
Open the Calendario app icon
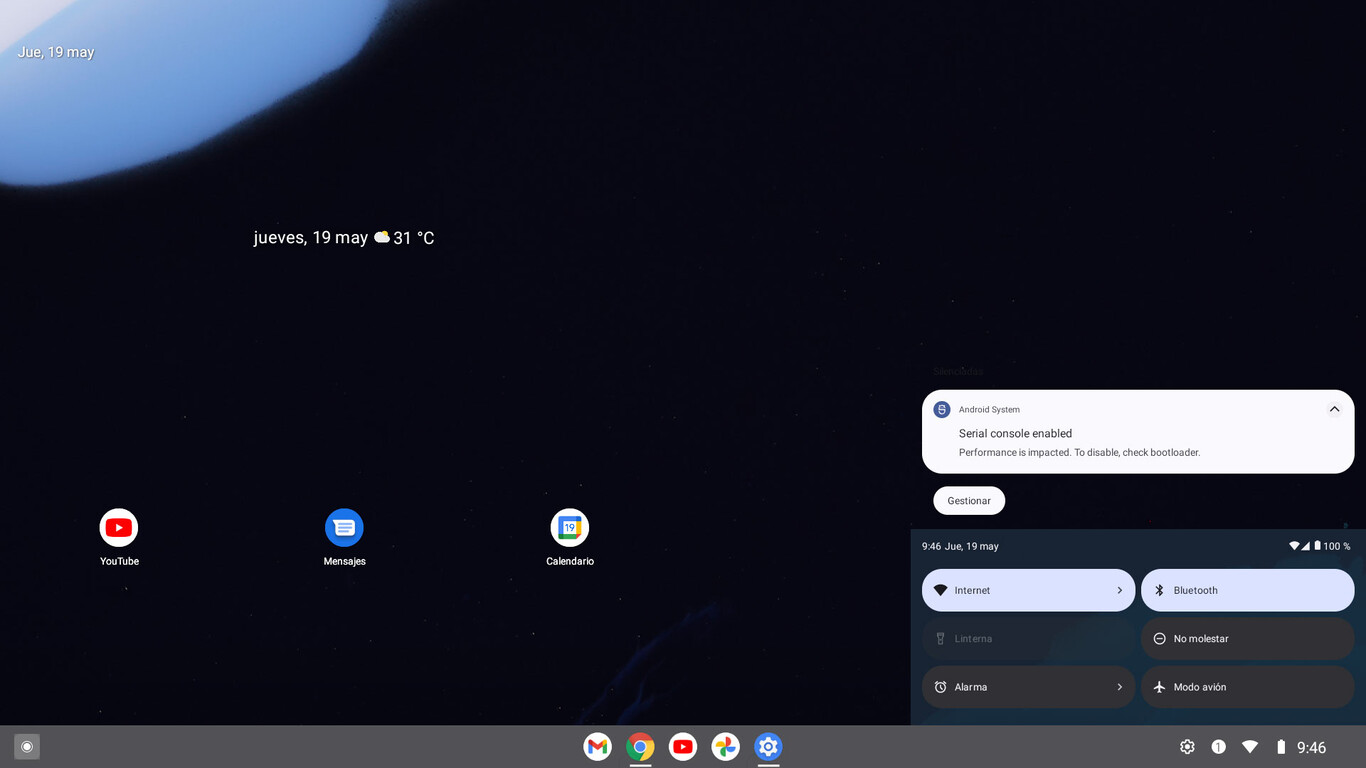(570, 528)
